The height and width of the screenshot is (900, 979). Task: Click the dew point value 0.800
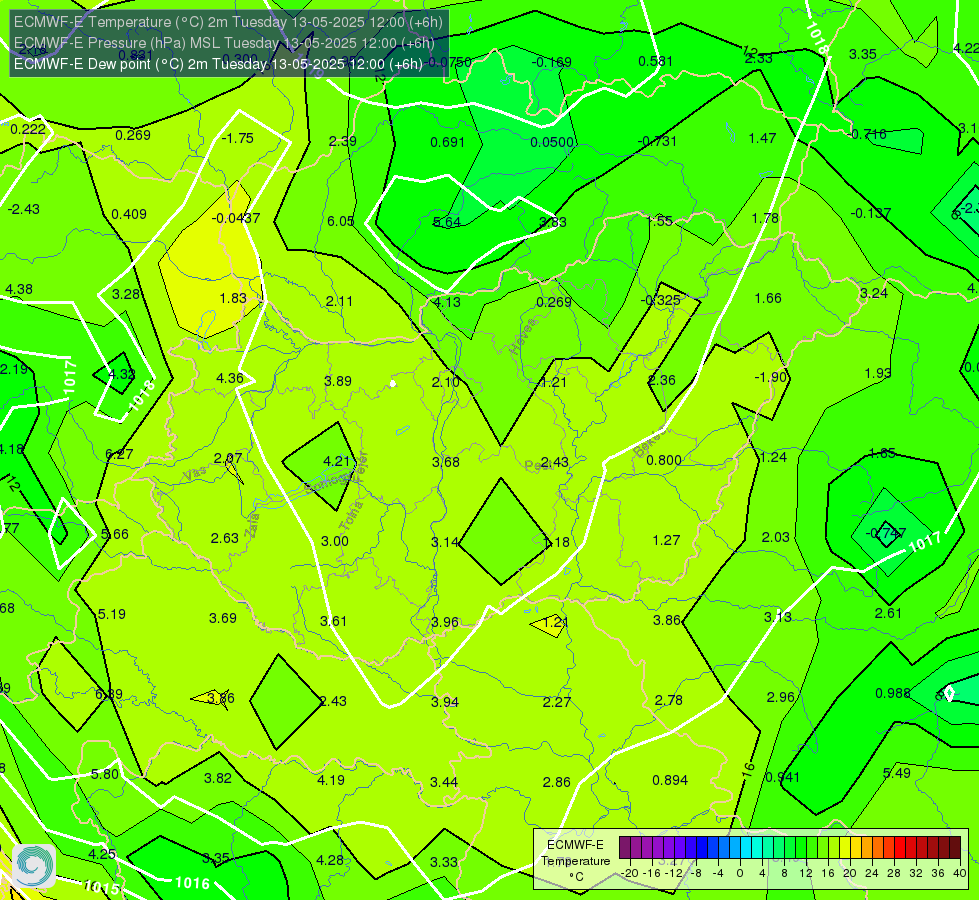[x=664, y=460]
